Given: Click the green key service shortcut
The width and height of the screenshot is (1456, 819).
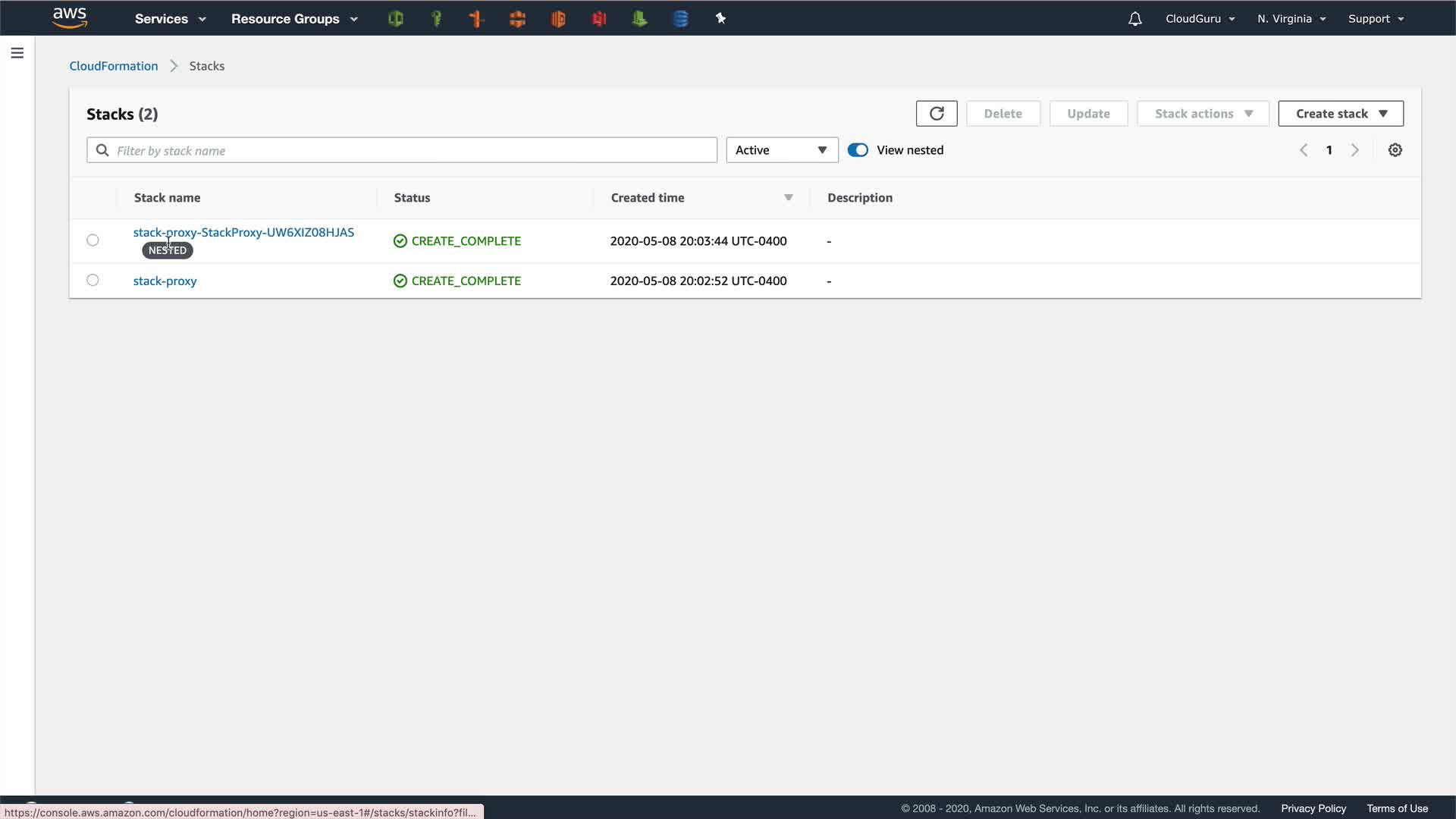Looking at the screenshot, I should coord(436,19).
